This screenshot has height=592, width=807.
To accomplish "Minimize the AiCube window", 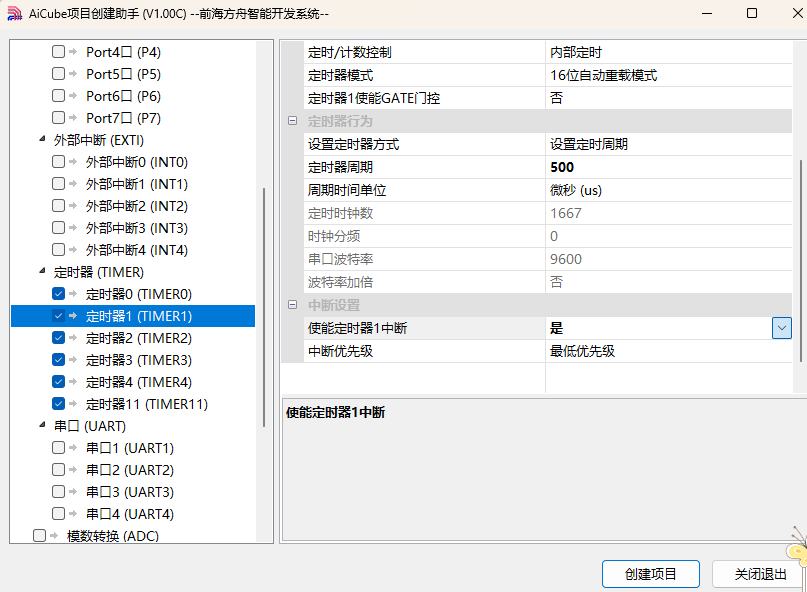I will coord(707,13).
